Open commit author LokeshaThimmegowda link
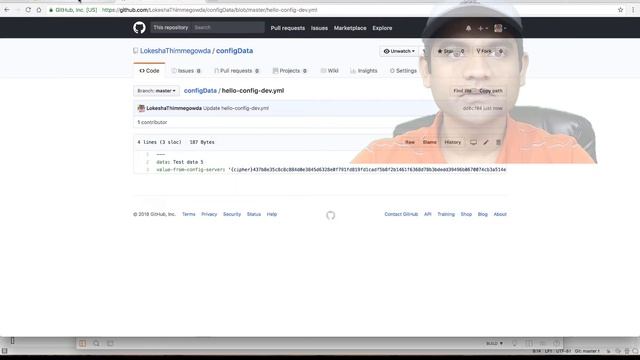 coord(174,108)
